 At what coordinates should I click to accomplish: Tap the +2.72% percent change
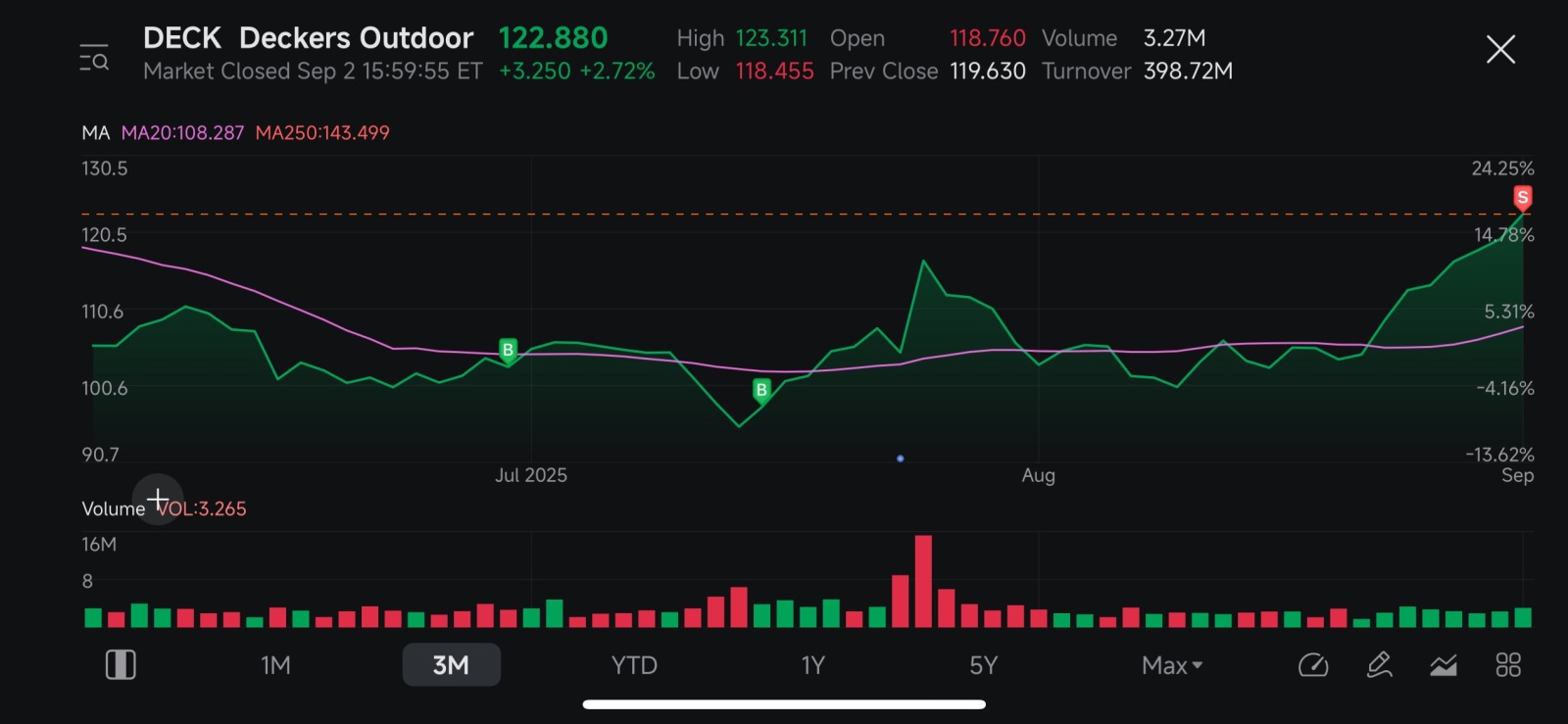[x=617, y=72]
